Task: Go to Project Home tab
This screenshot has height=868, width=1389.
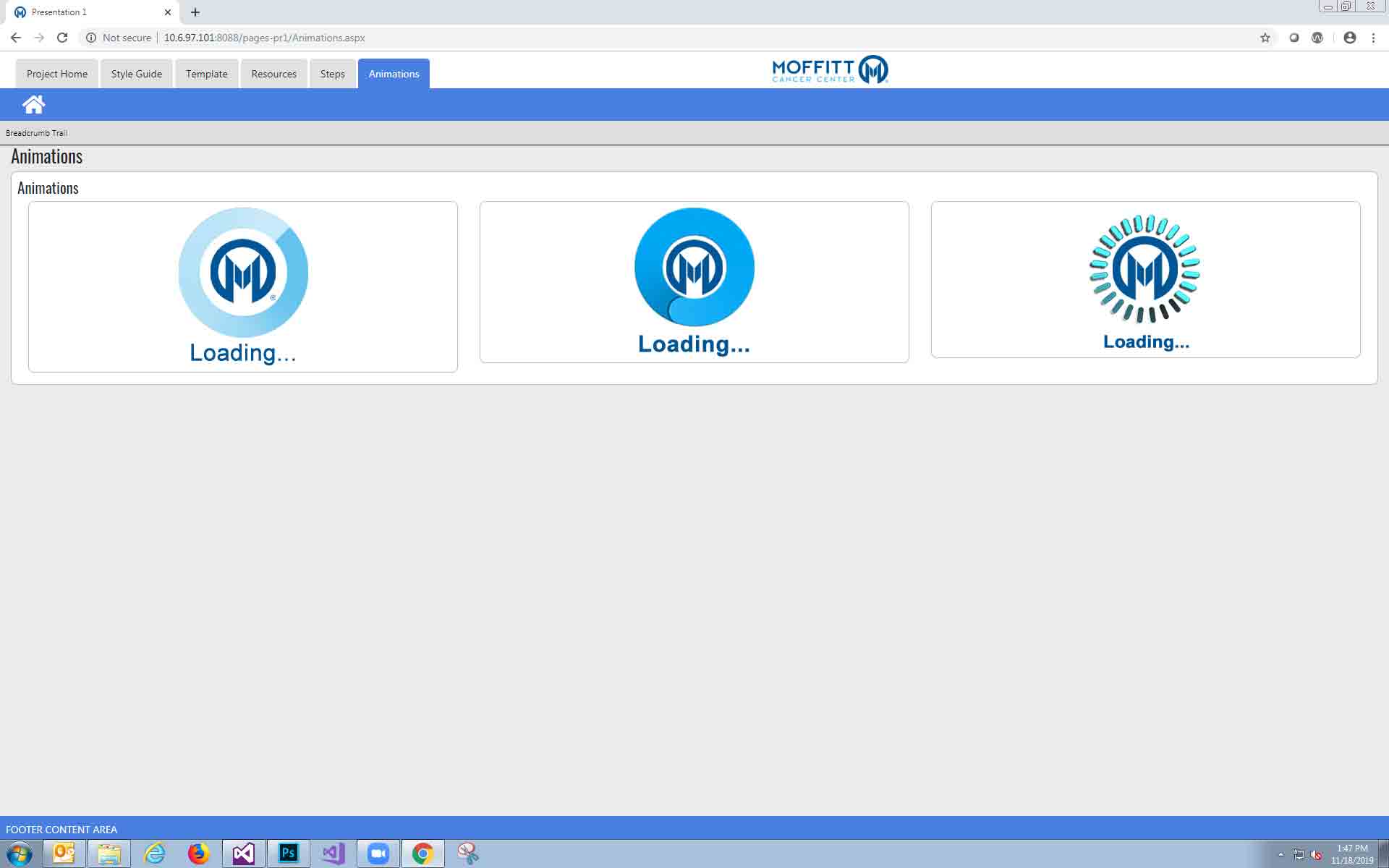Action: click(56, 74)
